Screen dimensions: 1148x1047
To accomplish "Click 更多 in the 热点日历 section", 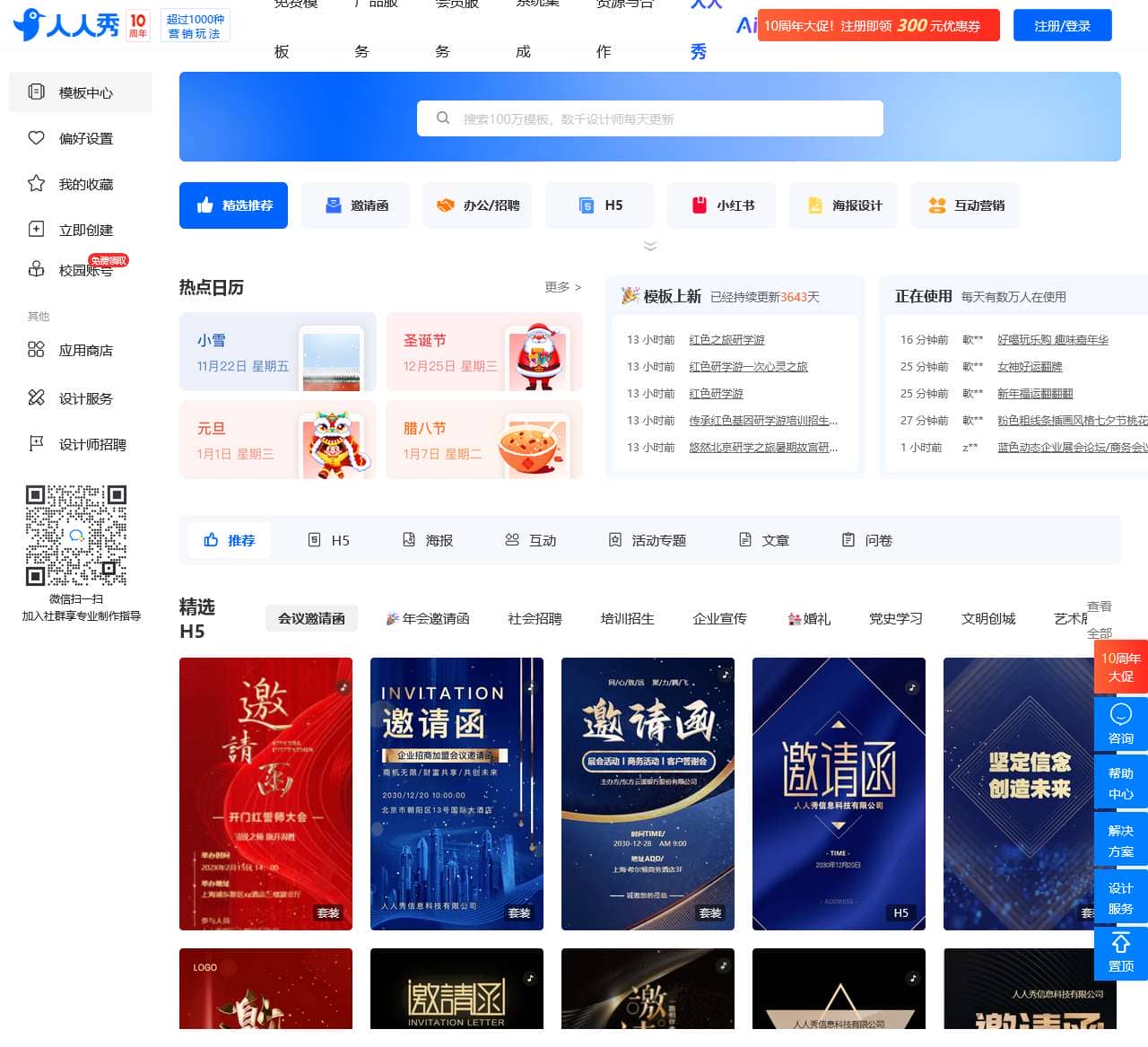I will coord(562,287).
